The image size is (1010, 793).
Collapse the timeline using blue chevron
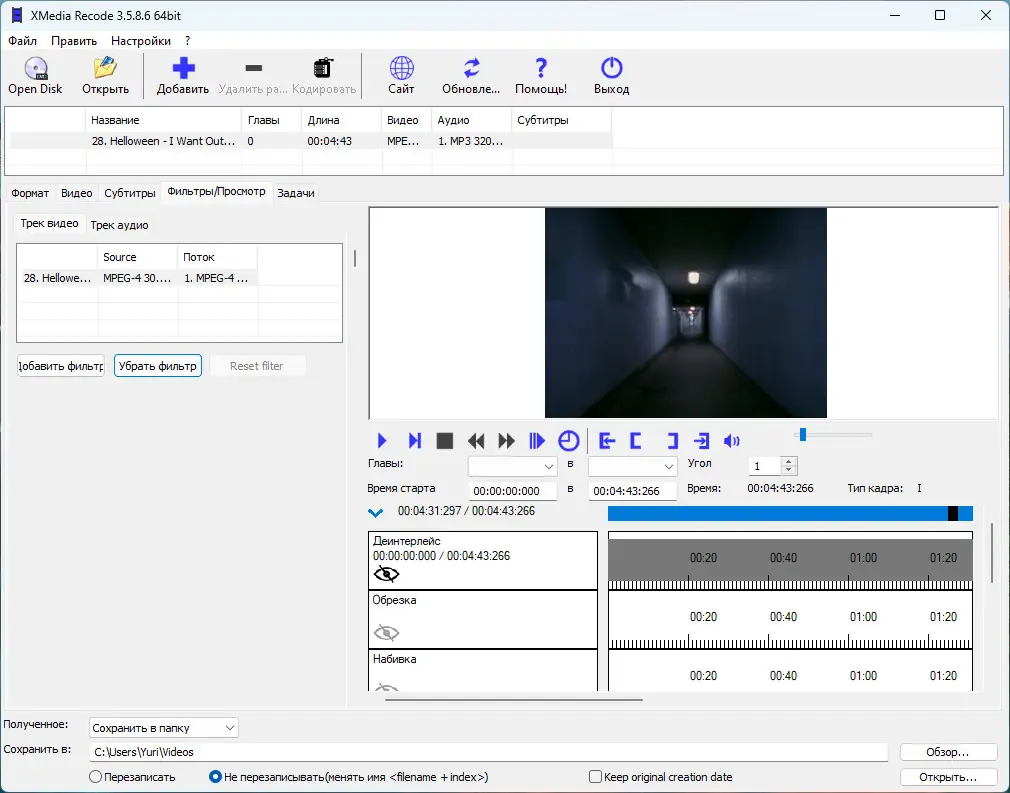(376, 513)
